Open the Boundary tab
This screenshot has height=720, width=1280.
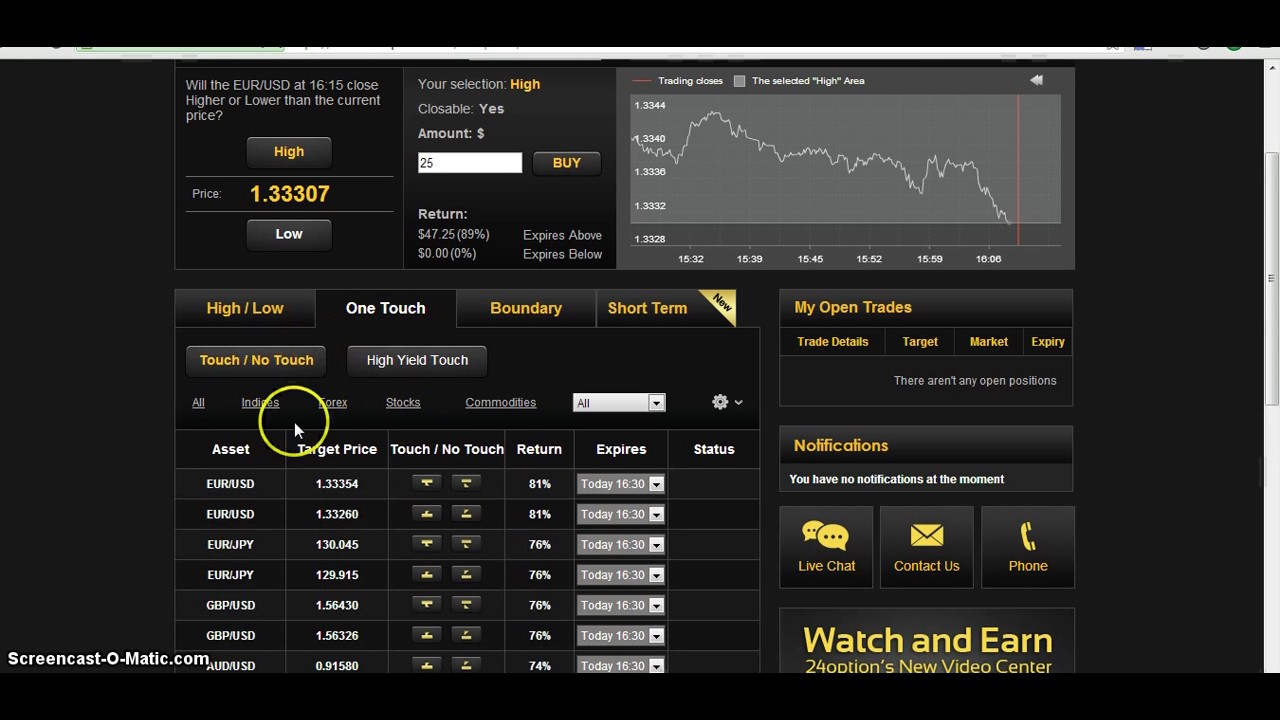pos(526,308)
